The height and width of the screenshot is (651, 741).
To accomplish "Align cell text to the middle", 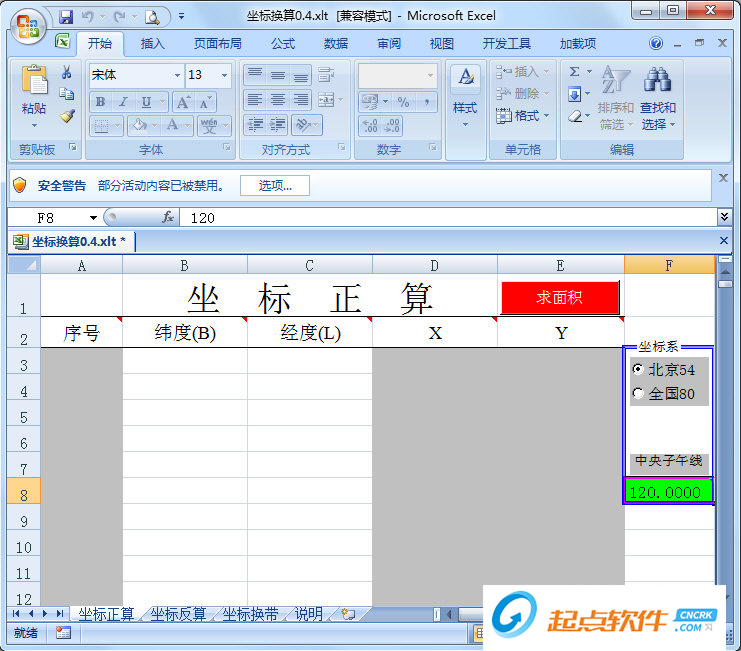I will point(278,75).
